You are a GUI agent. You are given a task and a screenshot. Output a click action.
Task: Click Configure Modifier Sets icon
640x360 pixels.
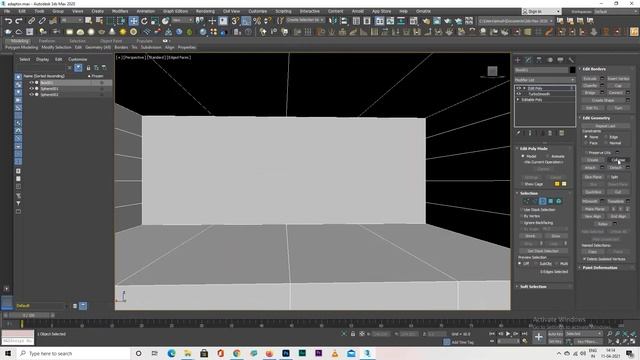point(562,133)
